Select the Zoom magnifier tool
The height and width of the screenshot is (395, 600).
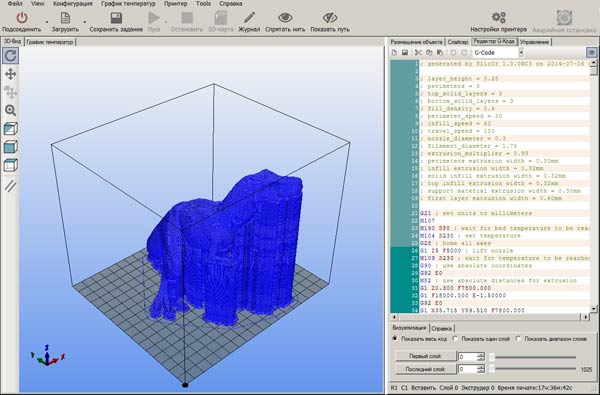(x=10, y=111)
